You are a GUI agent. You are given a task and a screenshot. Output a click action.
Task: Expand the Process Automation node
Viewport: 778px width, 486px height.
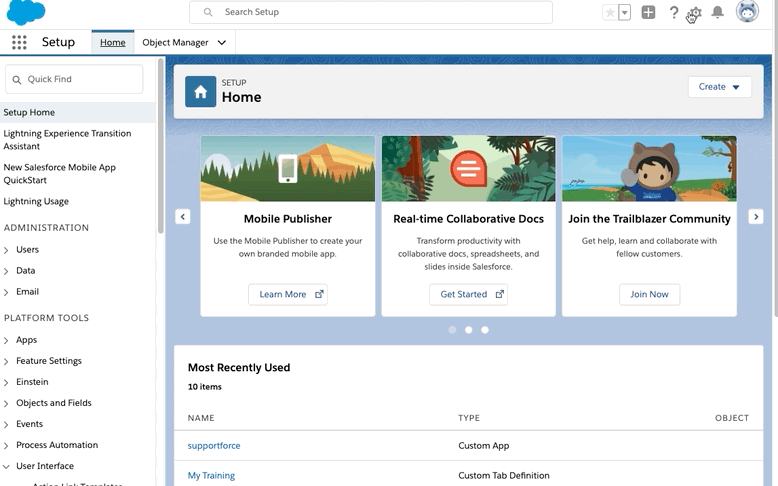[x=6, y=446]
